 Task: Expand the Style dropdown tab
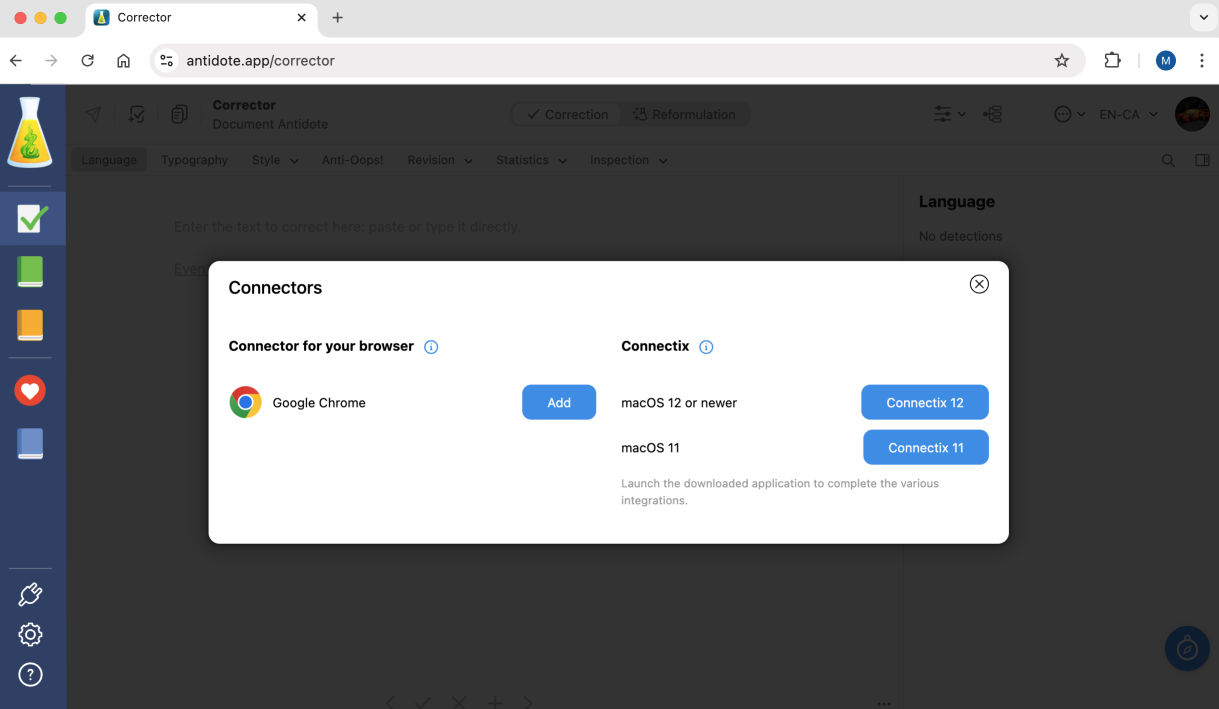pos(275,160)
